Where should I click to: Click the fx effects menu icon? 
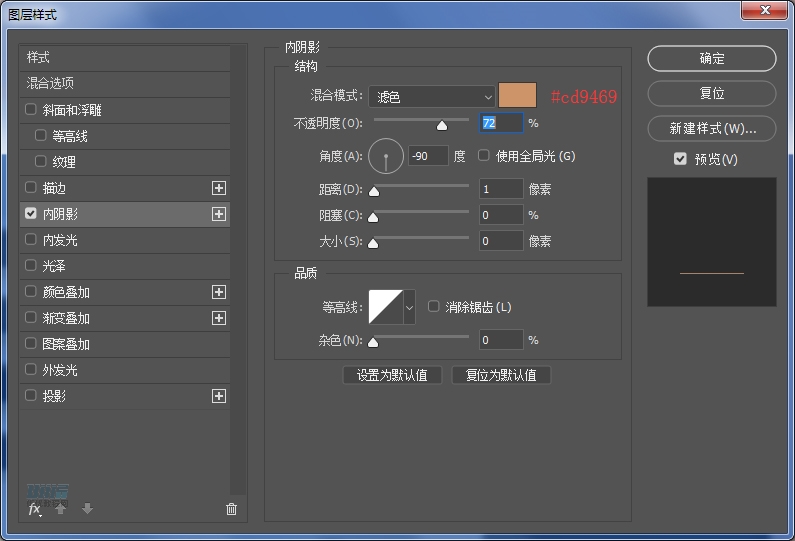click(34, 509)
